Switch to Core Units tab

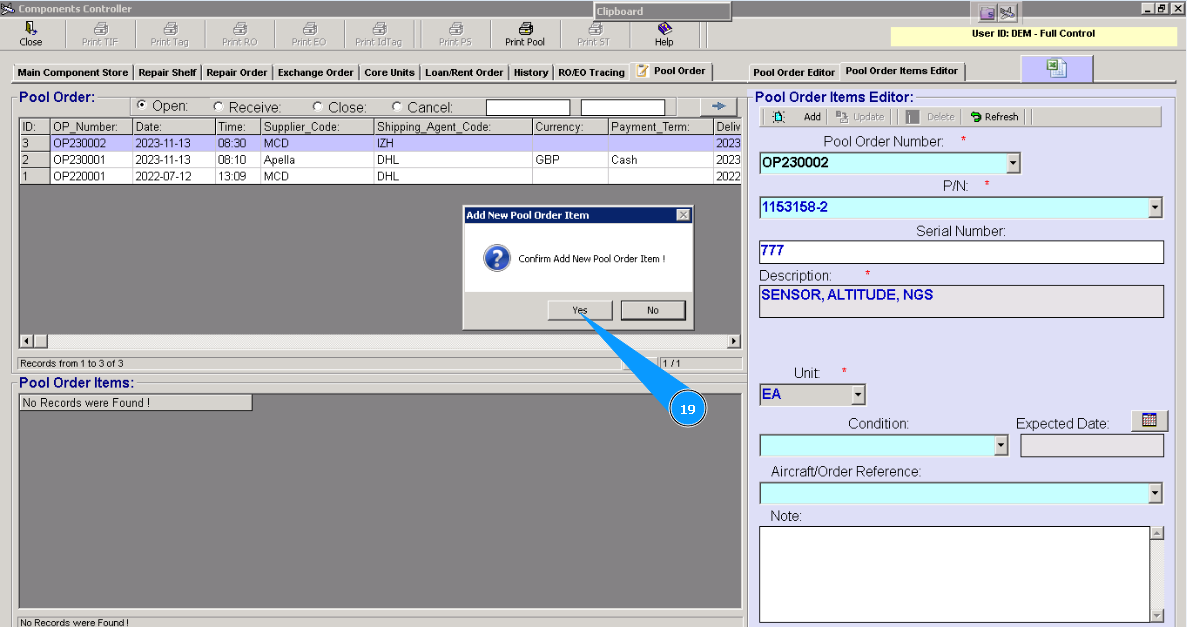[389, 73]
